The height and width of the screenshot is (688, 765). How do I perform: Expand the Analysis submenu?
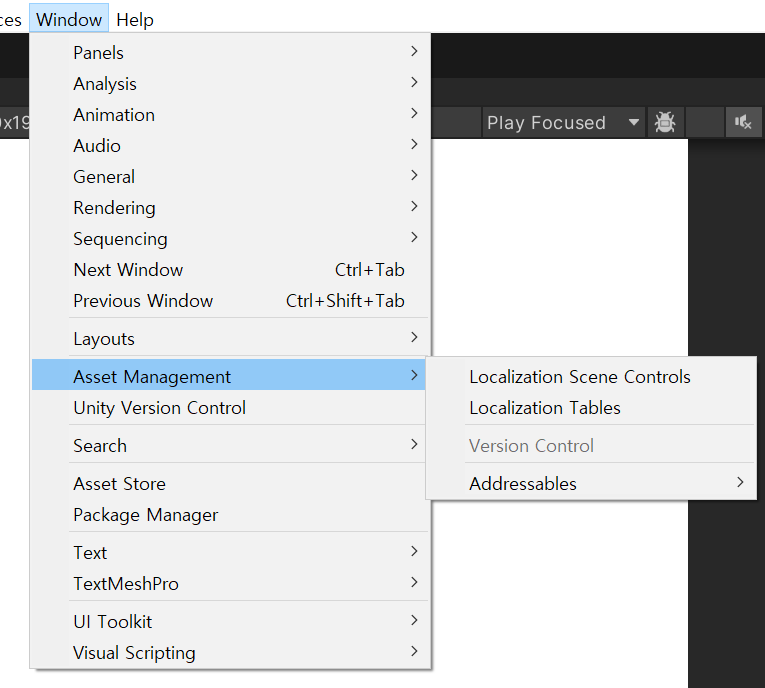[x=230, y=83]
